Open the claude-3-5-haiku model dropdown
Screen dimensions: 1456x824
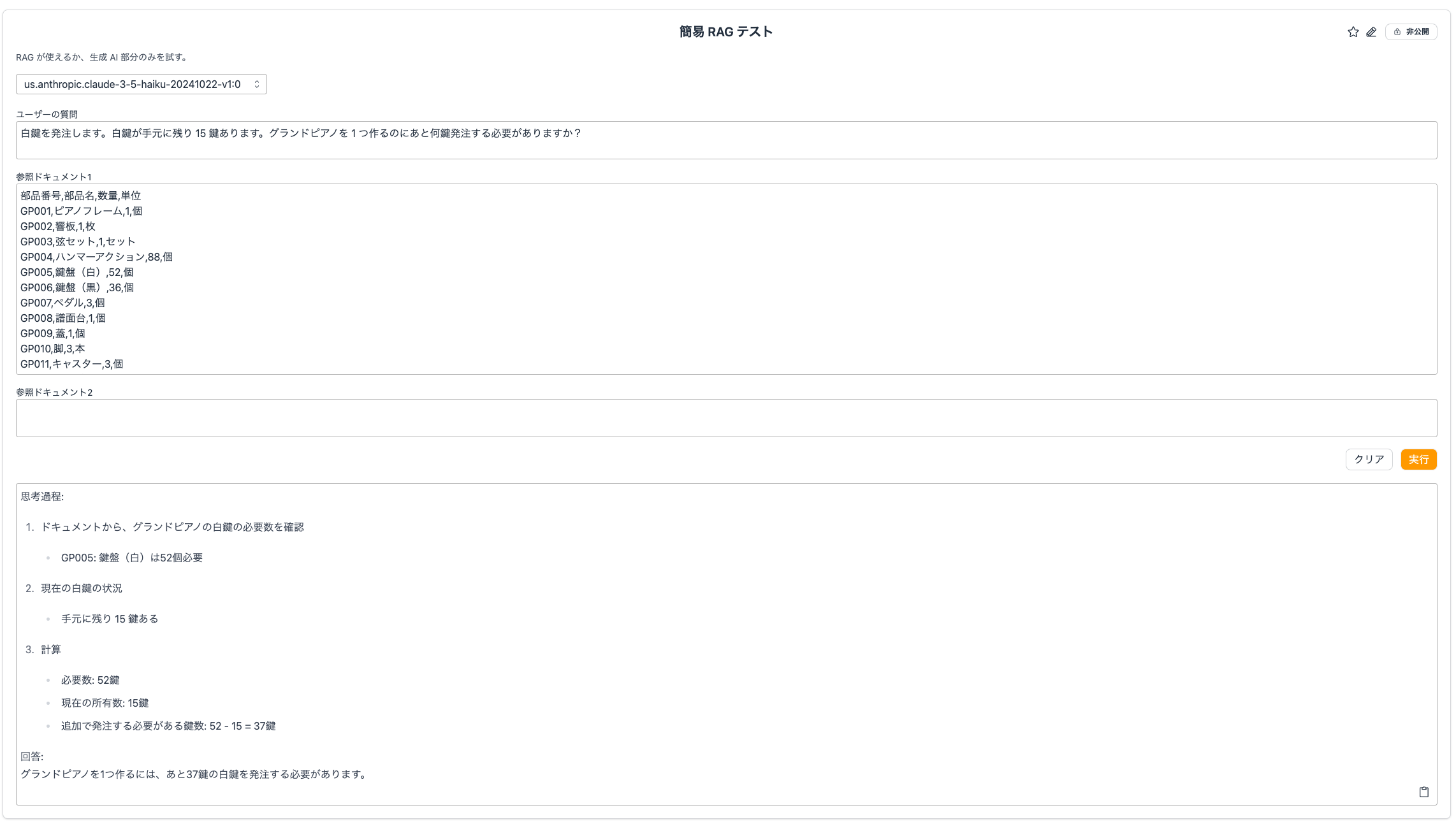click(142, 84)
